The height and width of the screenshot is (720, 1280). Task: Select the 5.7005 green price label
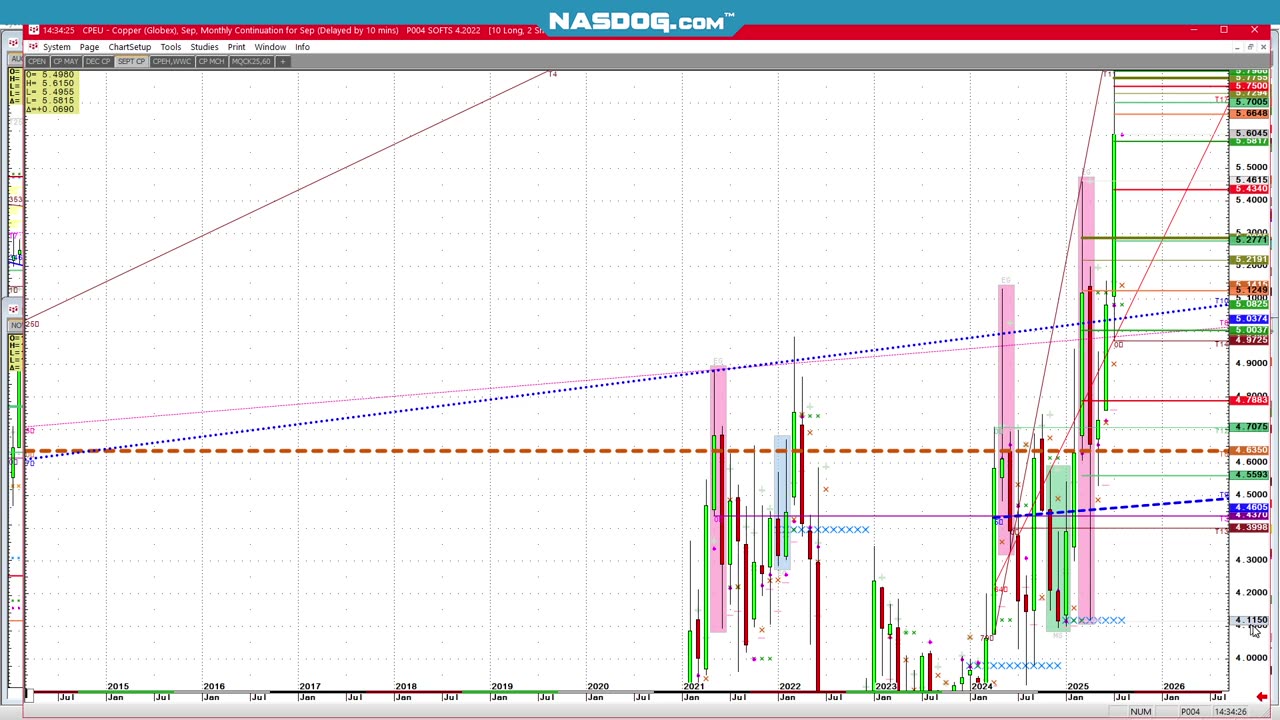coord(1250,102)
